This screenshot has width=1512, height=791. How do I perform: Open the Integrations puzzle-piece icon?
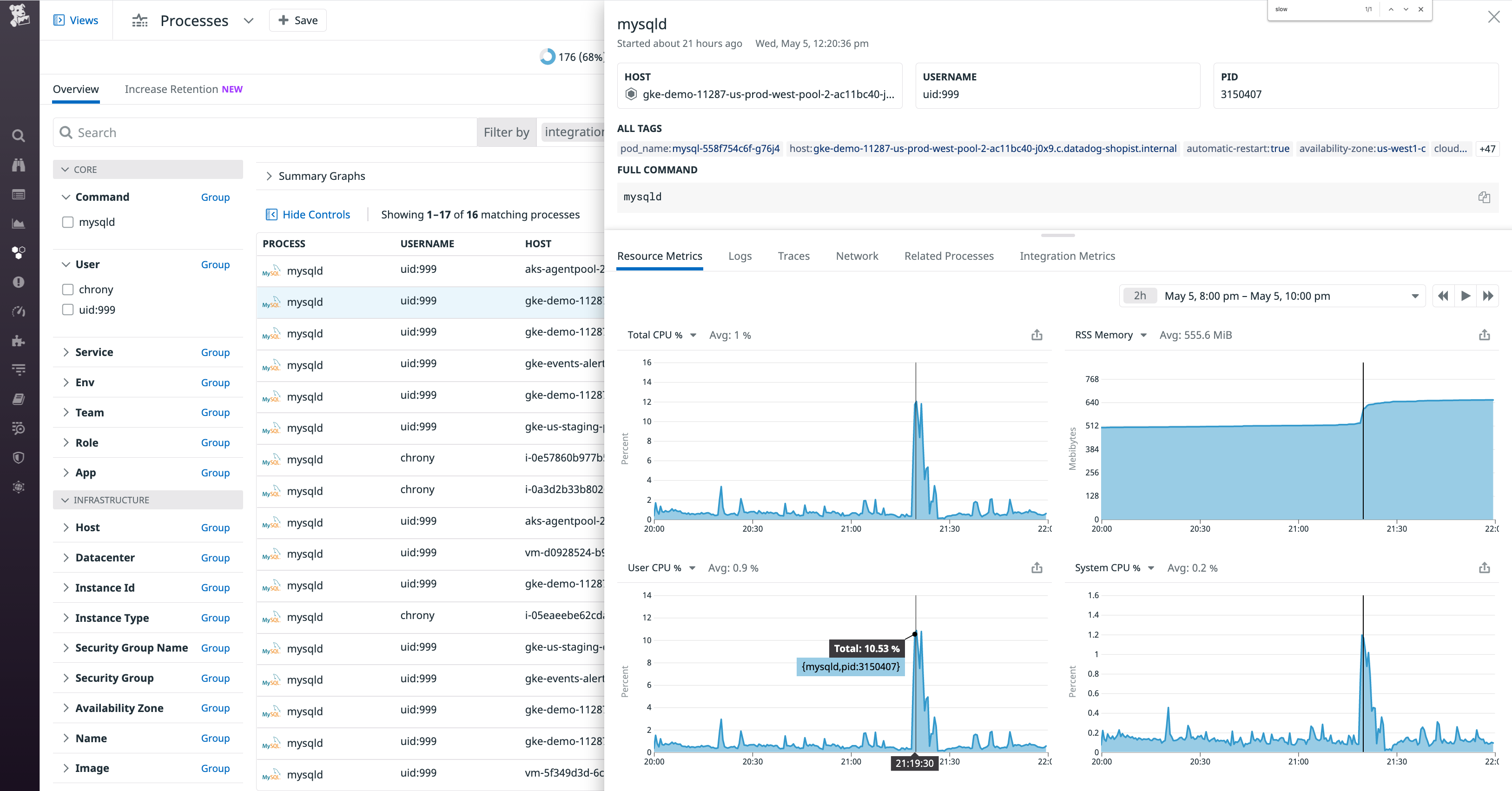(x=18, y=341)
